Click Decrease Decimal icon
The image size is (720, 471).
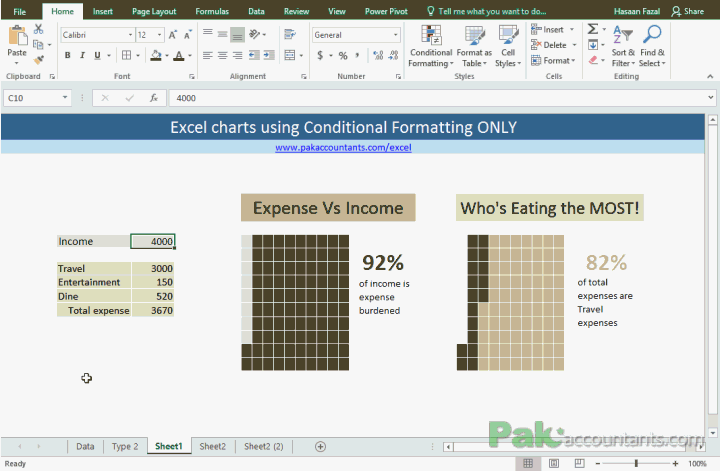(393, 56)
